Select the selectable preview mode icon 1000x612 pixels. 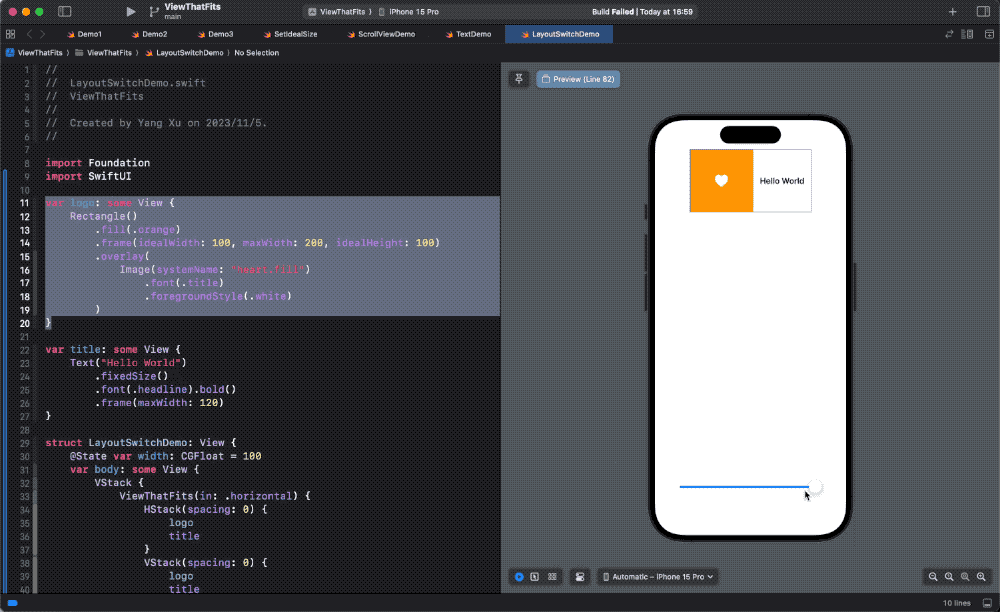(534, 577)
